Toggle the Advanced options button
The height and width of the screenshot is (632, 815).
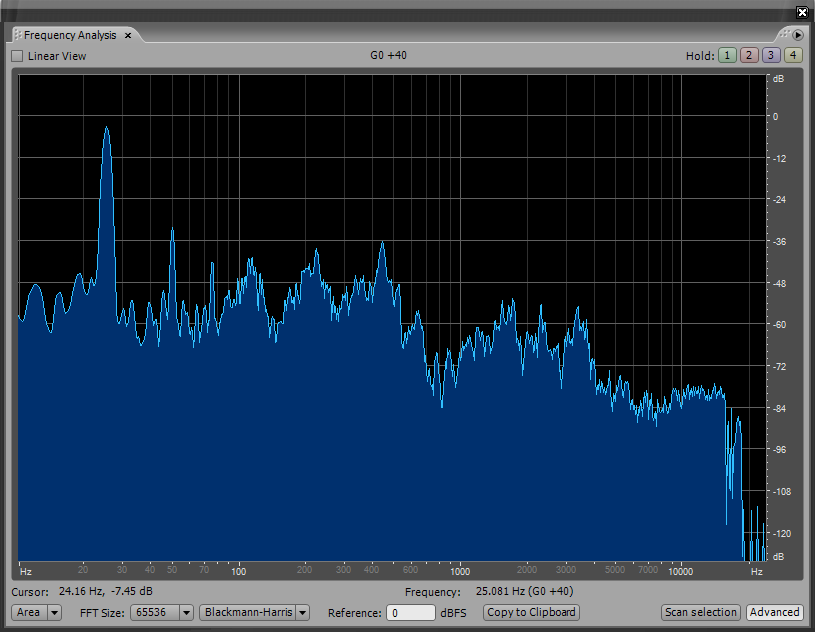pos(774,612)
